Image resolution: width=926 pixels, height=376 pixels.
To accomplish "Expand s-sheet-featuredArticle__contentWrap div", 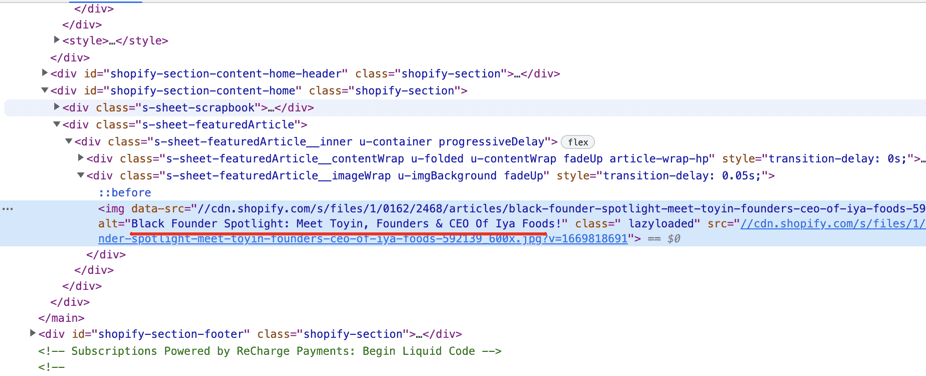I will tap(81, 158).
